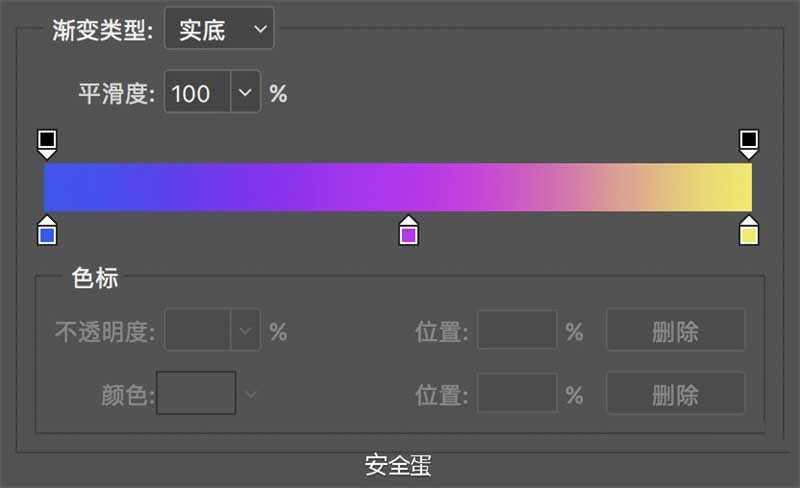
Task: Click the 渐变类型 label
Action: [103, 30]
